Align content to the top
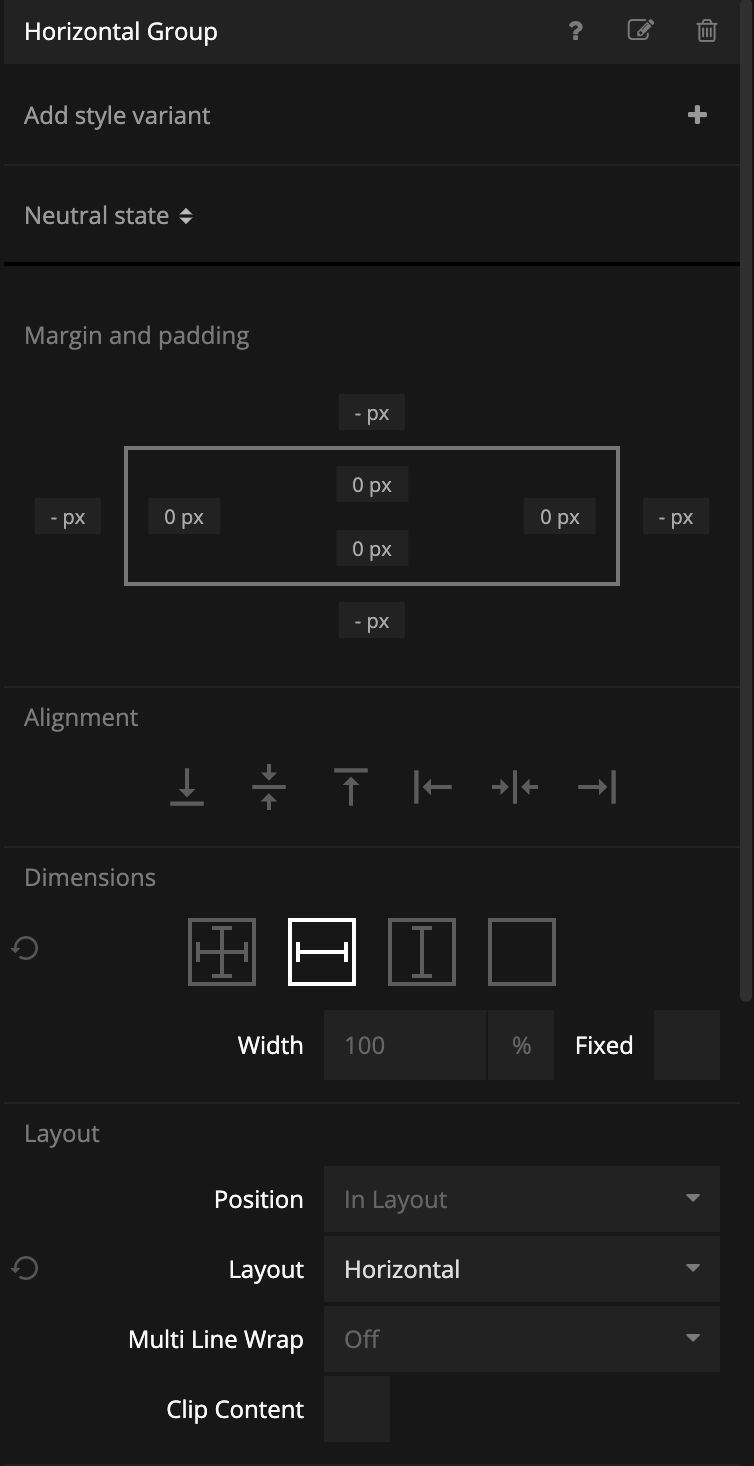 351,787
